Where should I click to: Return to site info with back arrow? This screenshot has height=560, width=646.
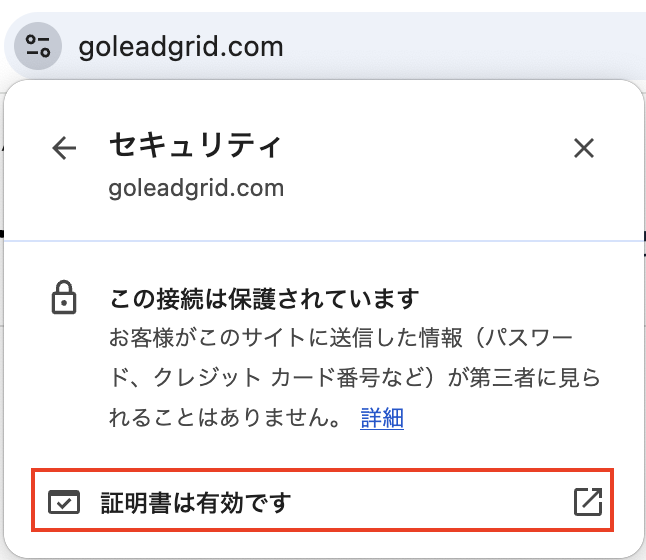pyautogui.click(x=64, y=148)
